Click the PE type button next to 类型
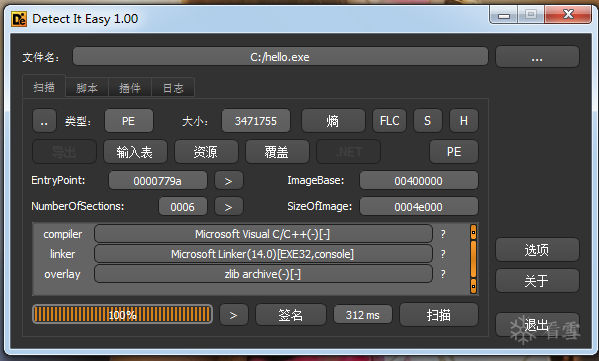 [x=128, y=121]
